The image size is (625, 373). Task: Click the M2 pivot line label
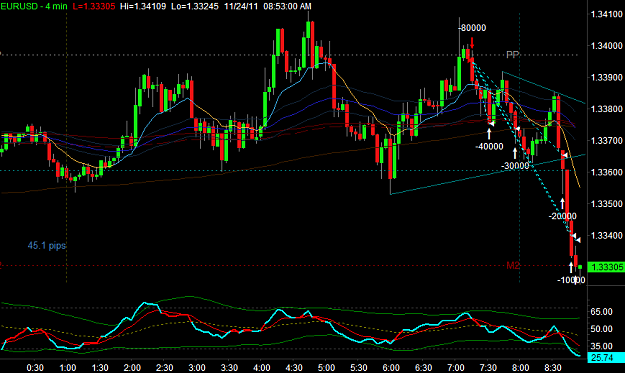tap(513, 265)
